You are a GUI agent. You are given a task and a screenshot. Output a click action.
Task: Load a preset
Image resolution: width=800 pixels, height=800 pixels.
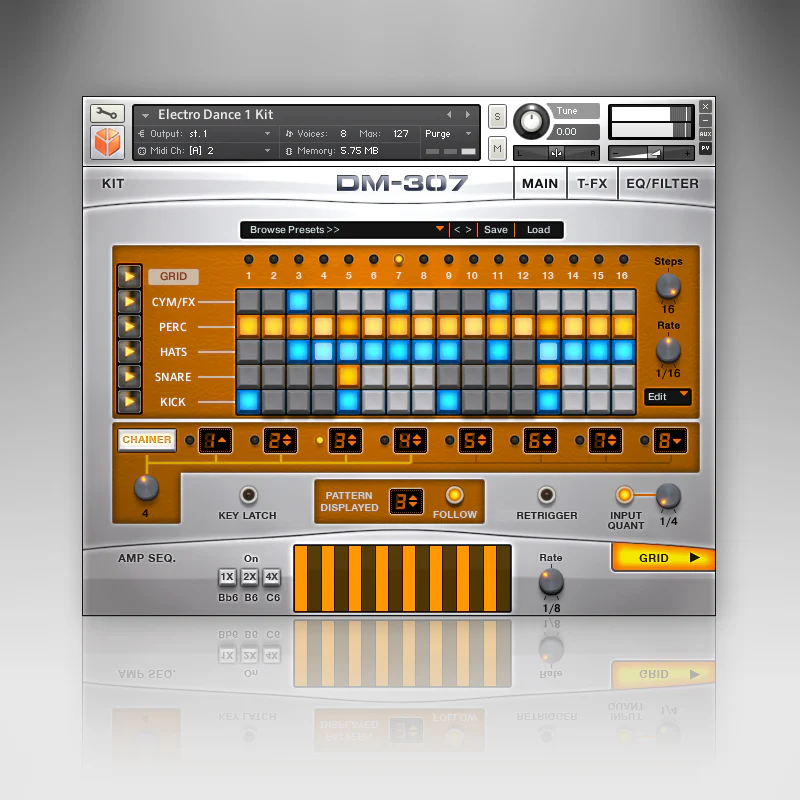pos(538,230)
